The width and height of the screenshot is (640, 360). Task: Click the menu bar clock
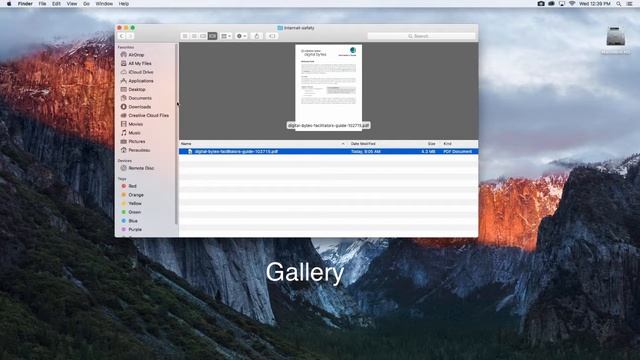click(595, 4)
